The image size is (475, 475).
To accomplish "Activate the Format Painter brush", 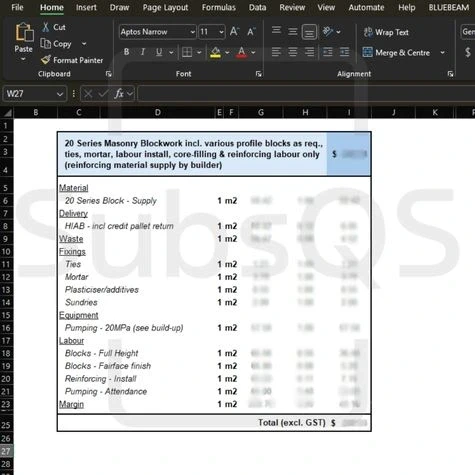I will [46, 60].
